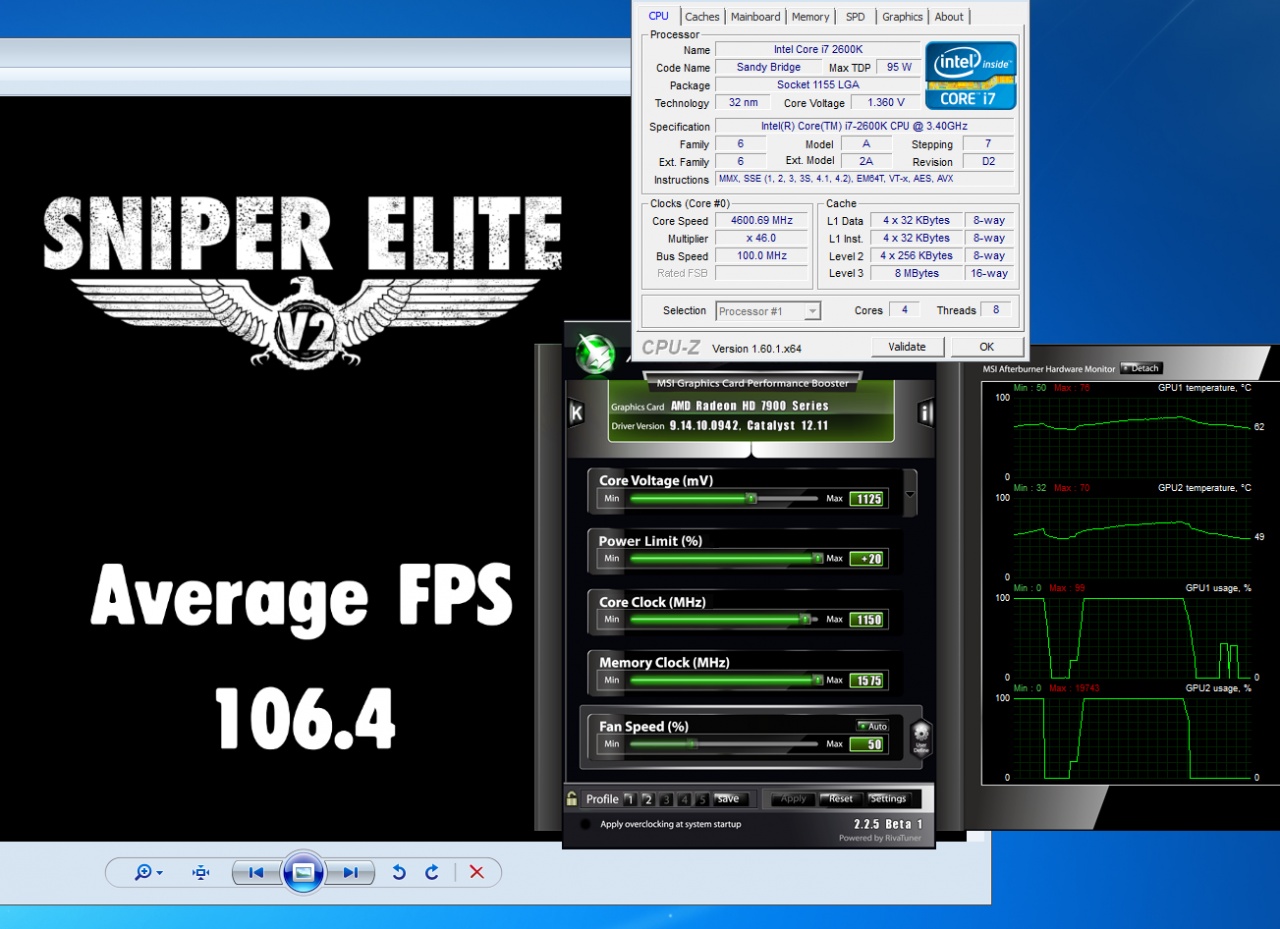Image resolution: width=1280 pixels, height=929 pixels.
Task: Go to previous image in Photo Viewer
Action: tap(257, 873)
